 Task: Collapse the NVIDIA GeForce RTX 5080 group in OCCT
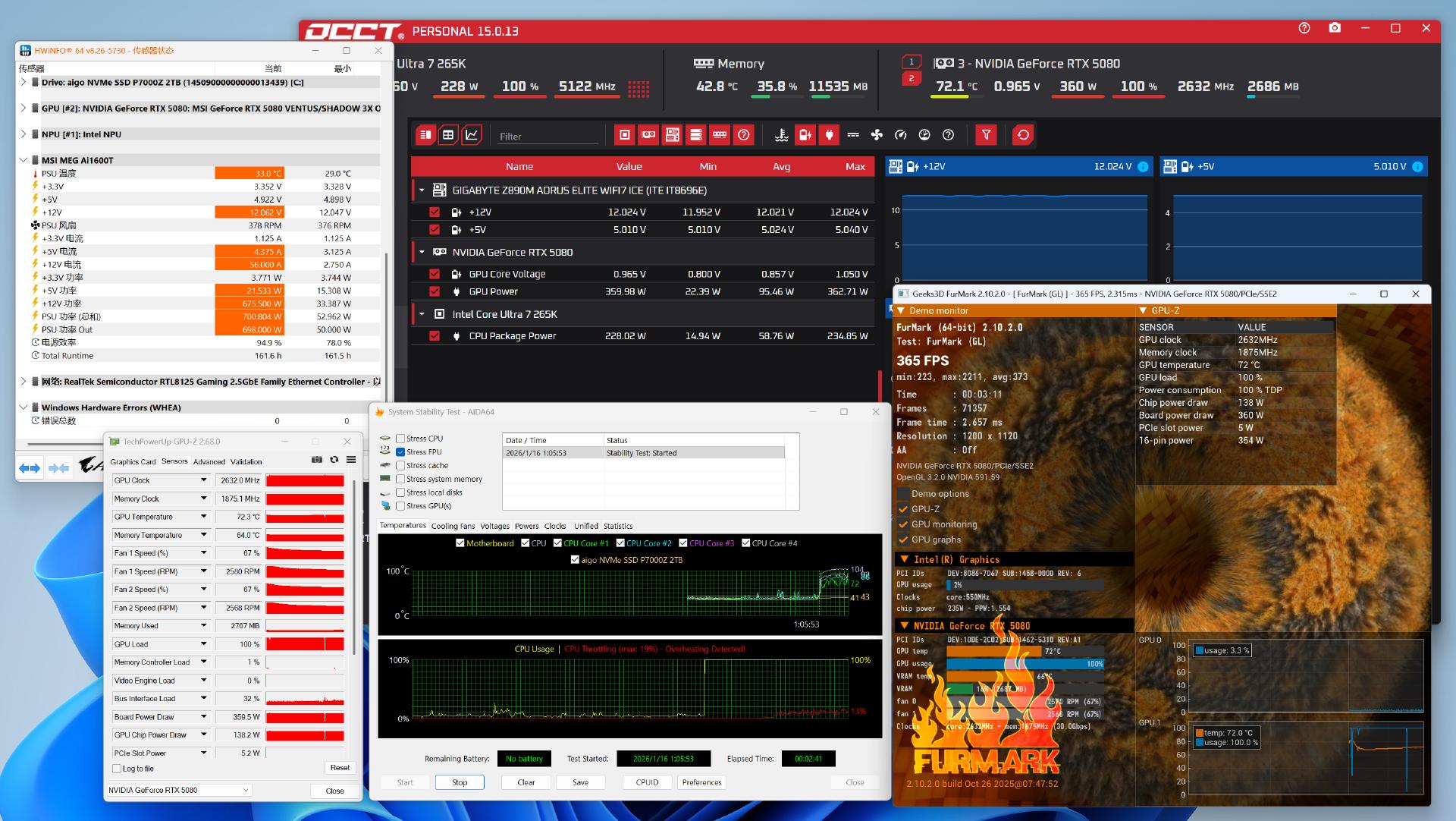422,252
